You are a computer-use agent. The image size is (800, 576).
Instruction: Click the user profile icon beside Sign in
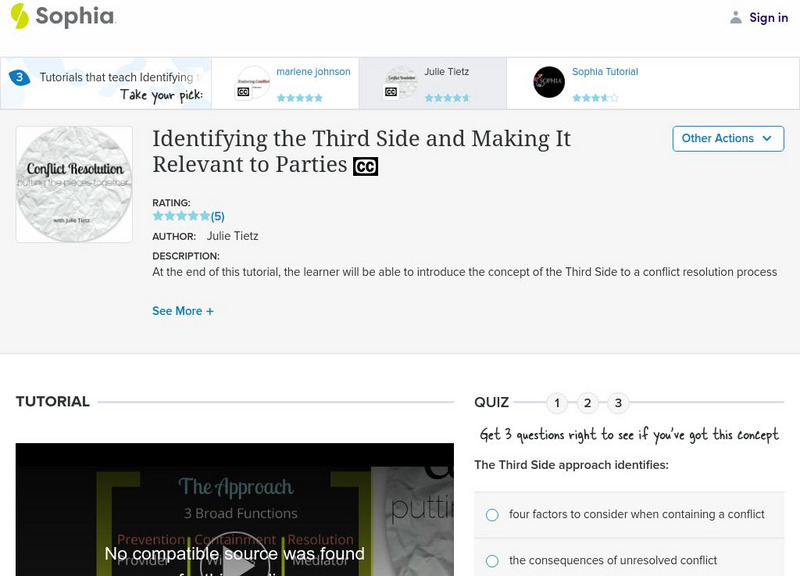tap(735, 17)
